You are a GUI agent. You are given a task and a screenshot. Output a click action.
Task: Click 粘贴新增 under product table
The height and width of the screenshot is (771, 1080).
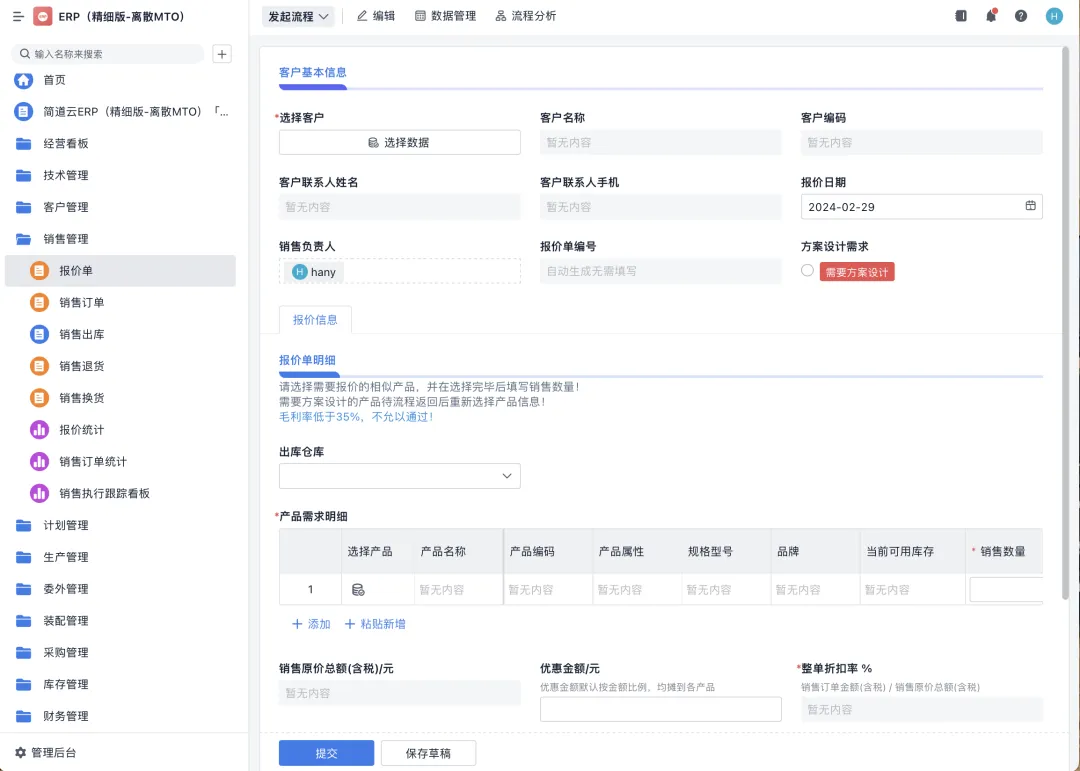(x=375, y=624)
